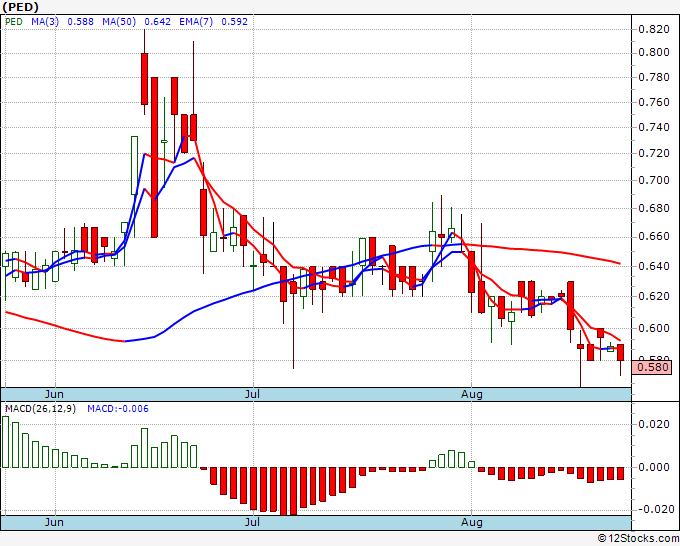Click the -0.020 MACD axis label
This screenshot has width=680, height=546.
pyautogui.click(x=652, y=508)
